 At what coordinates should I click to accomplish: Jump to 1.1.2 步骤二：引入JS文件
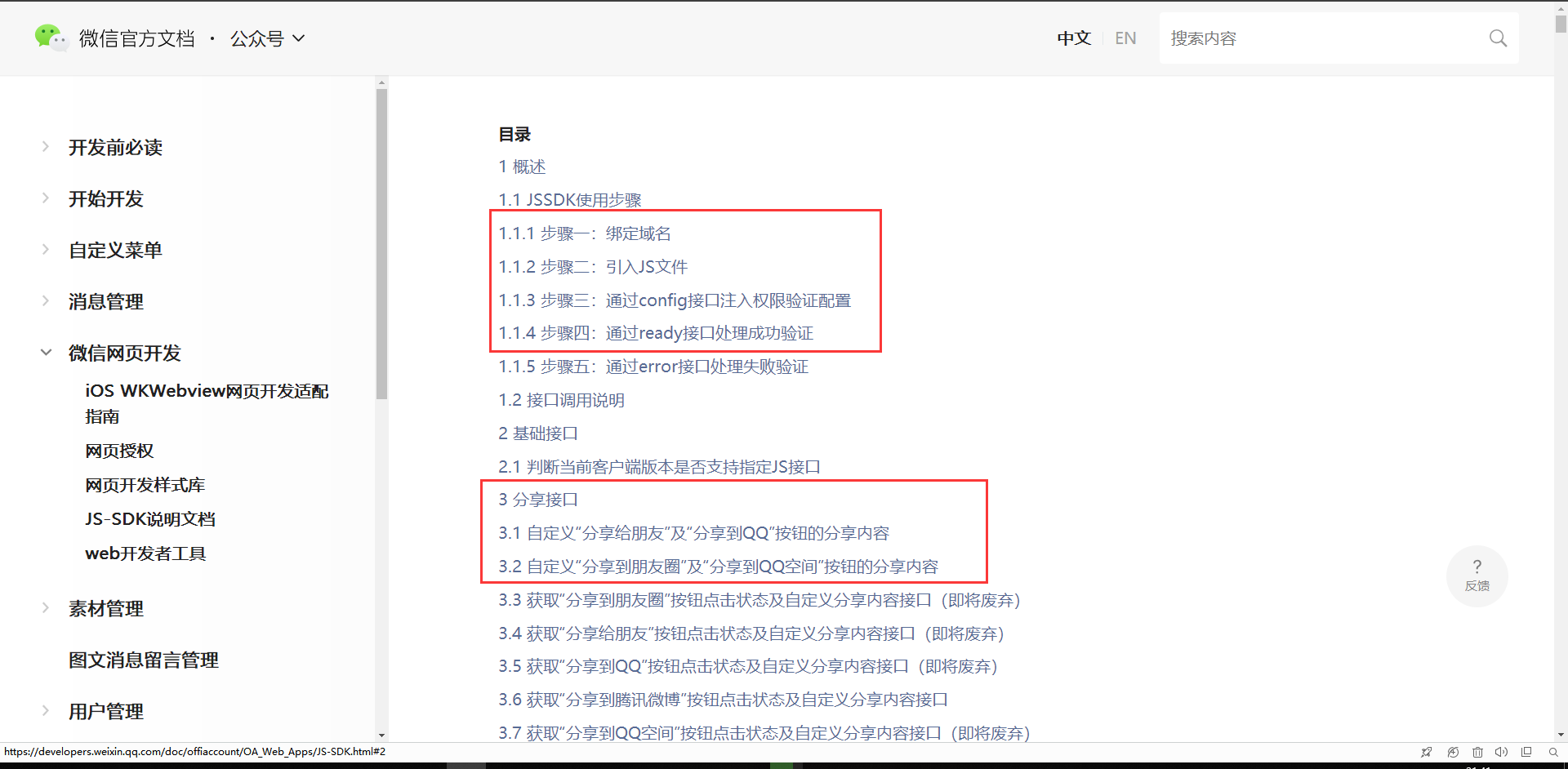593,268
